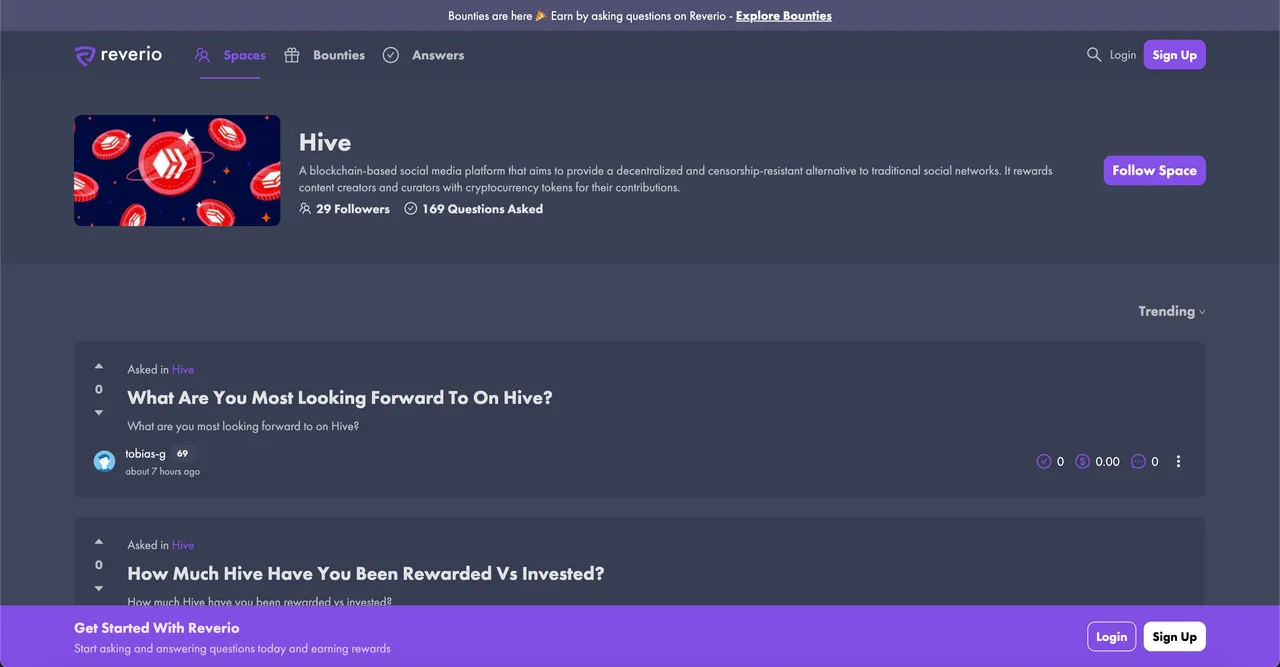1280x667 pixels.
Task: Click Hive link in first 'Asked in' line
Action: click(x=183, y=369)
